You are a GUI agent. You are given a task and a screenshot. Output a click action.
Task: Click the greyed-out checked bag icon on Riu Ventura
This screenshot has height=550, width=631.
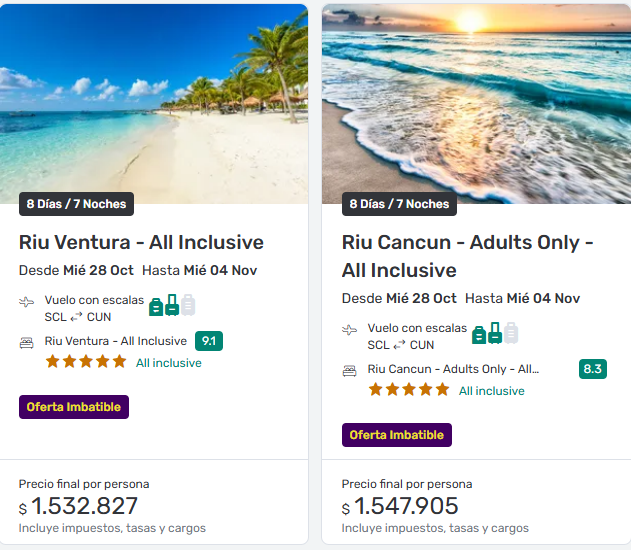tap(188, 305)
